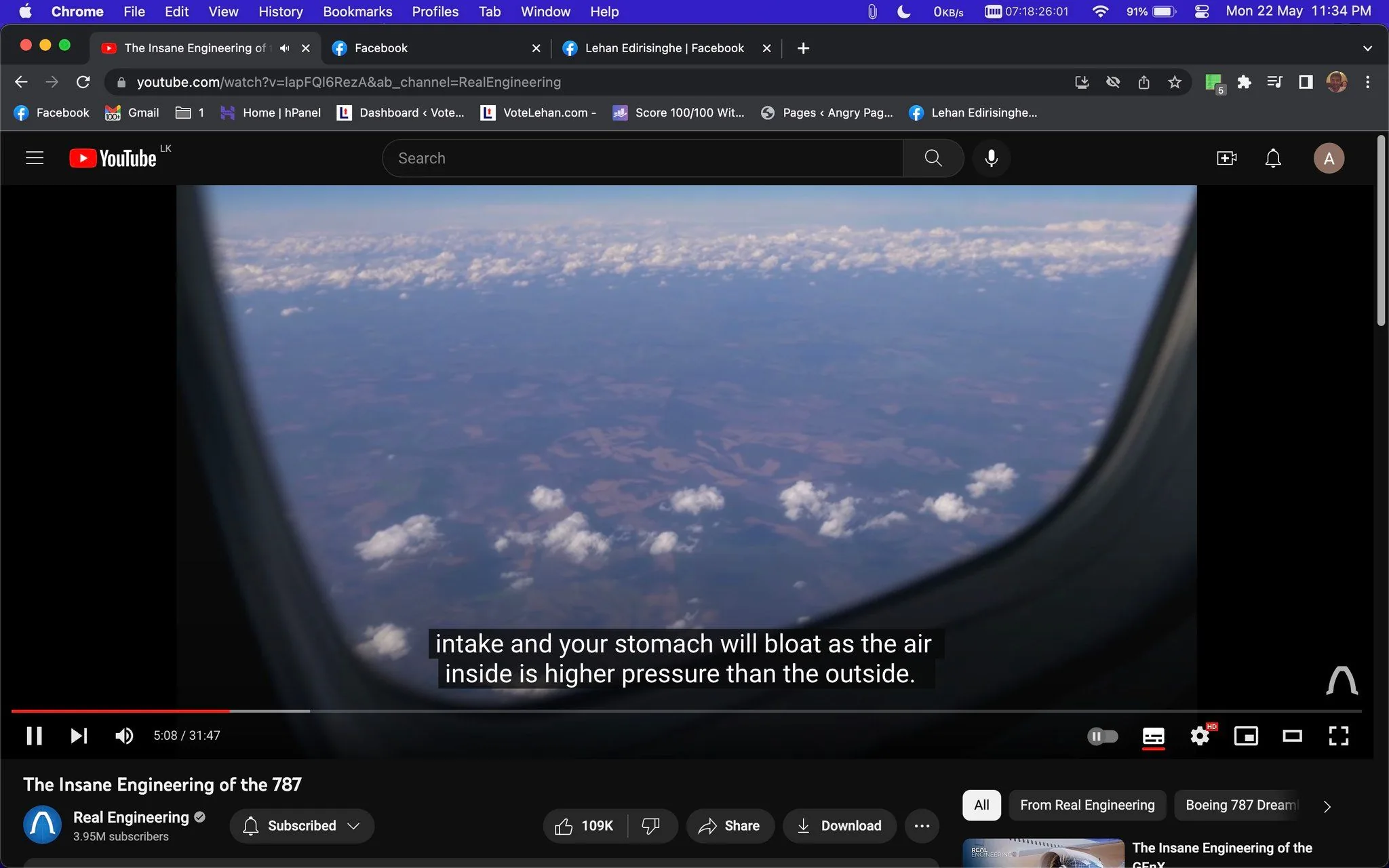Open the Create video icon
This screenshot has width=1389, height=868.
(1226, 158)
